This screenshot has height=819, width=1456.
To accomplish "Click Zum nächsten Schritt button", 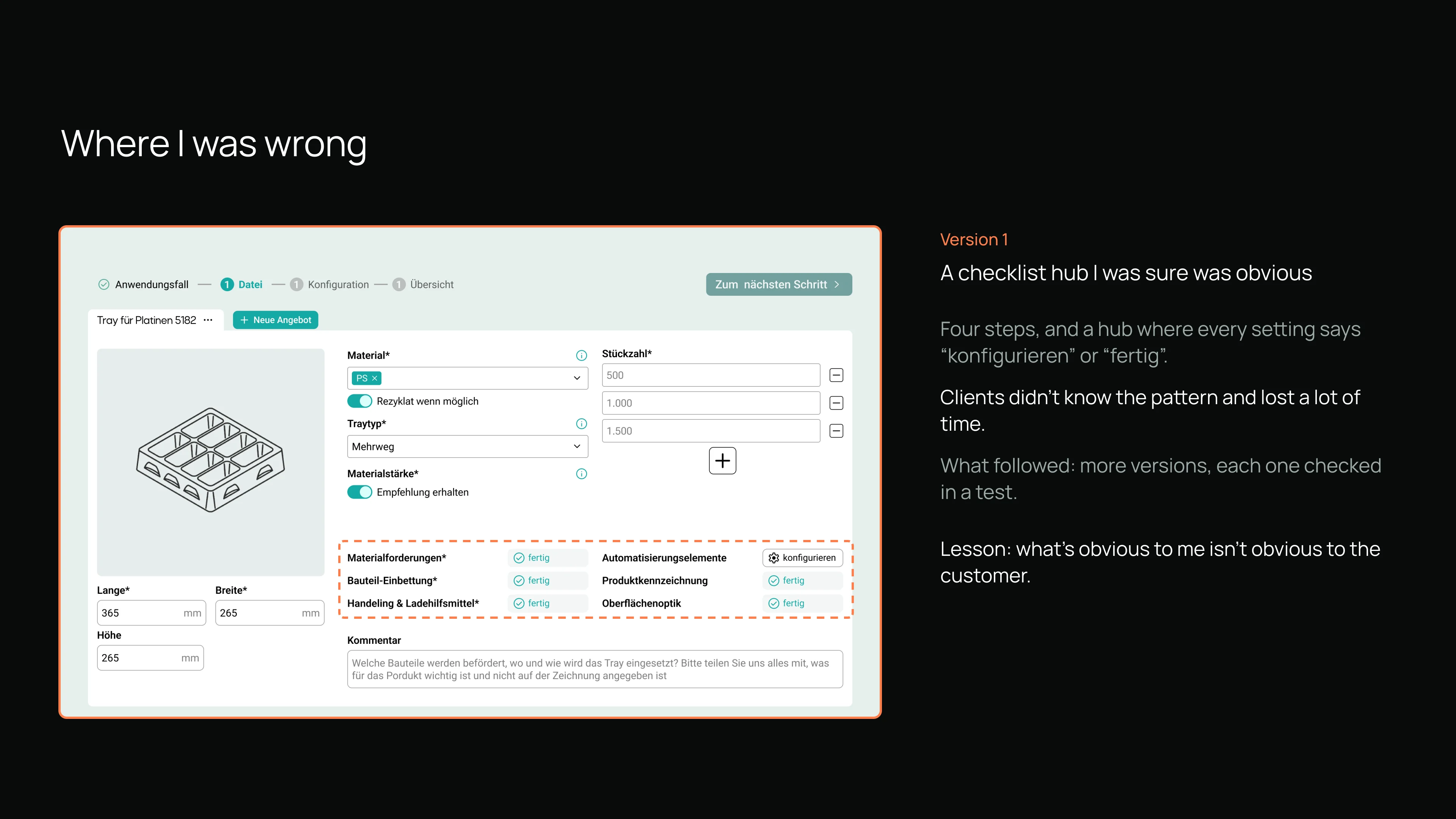I will tap(779, 284).
